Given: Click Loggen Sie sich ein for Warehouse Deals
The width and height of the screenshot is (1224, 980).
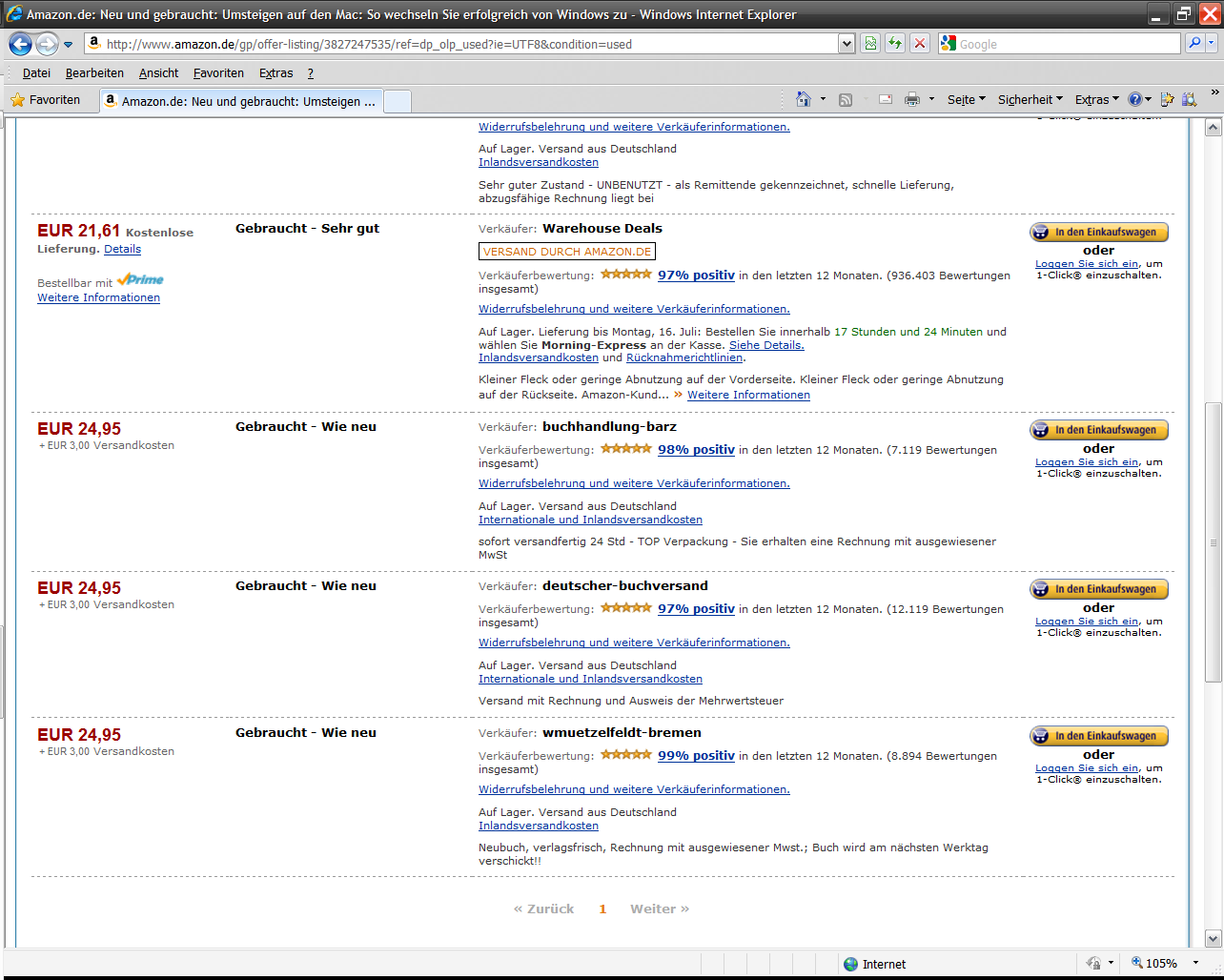Looking at the screenshot, I should (x=1087, y=263).
